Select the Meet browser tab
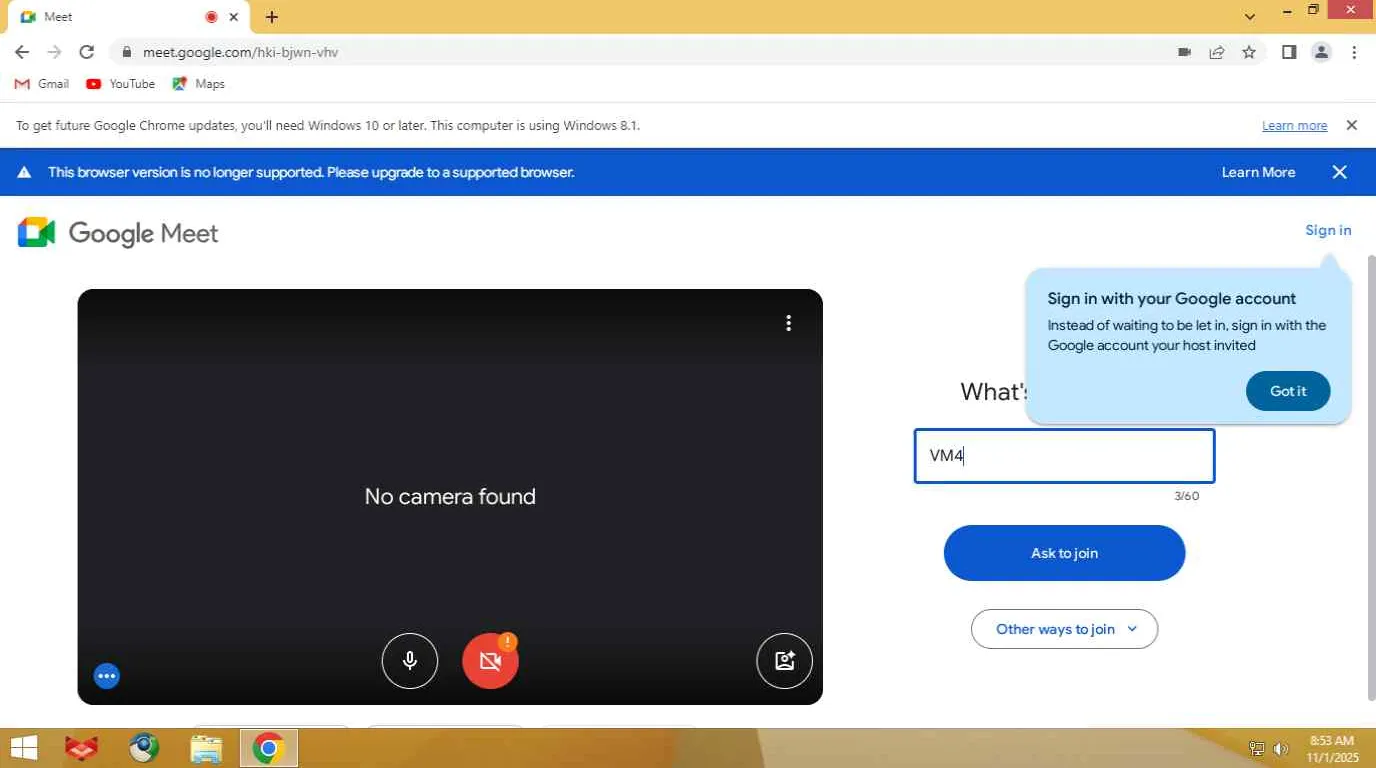This screenshot has width=1376, height=768. point(128,17)
